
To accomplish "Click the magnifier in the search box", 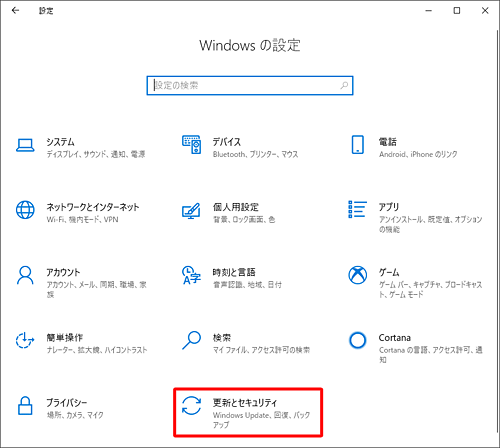I will coord(344,86).
